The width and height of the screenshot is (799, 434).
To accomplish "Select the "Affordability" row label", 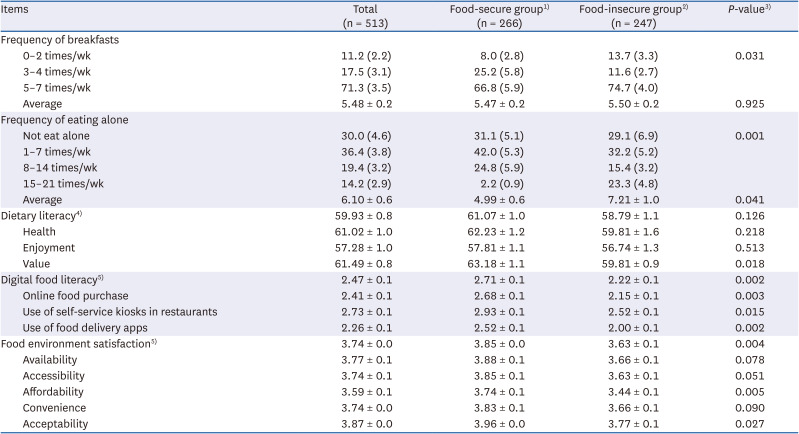I will pos(53,392).
